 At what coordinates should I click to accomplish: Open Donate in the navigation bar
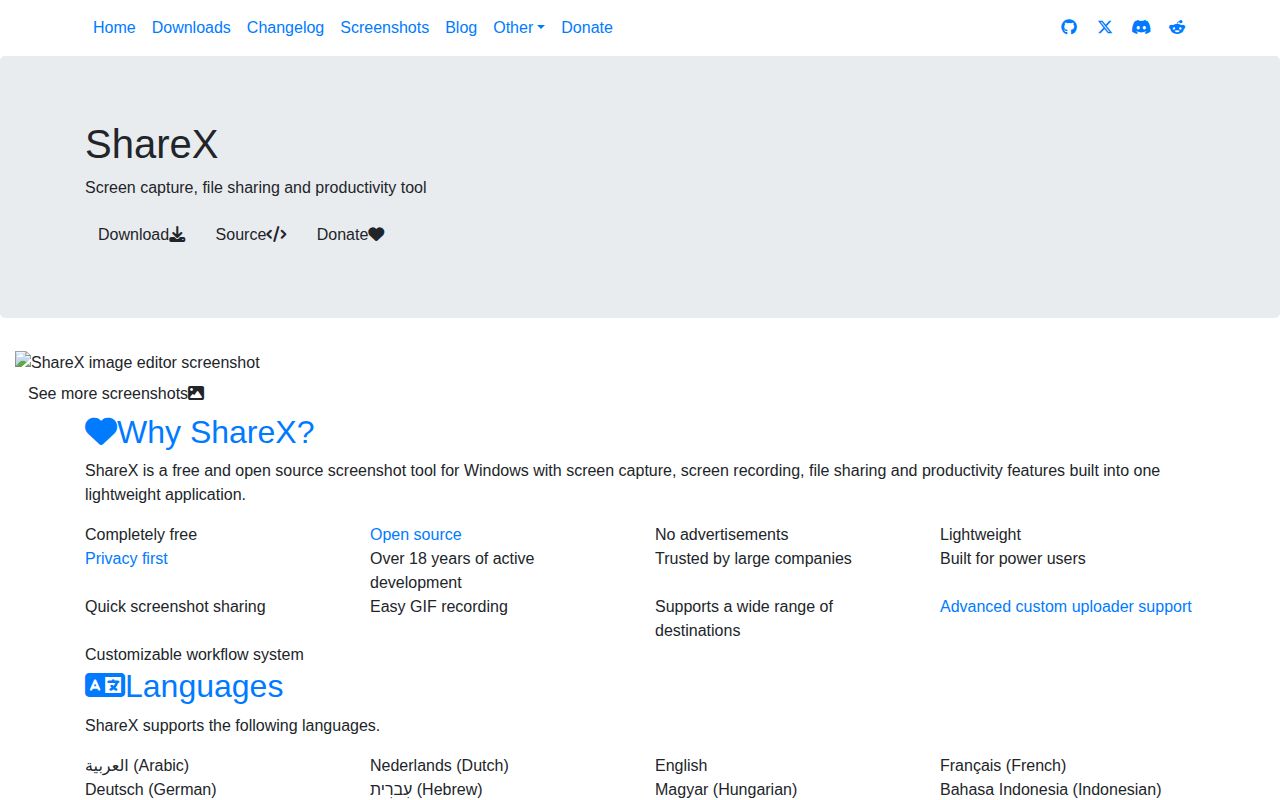[587, 27]
